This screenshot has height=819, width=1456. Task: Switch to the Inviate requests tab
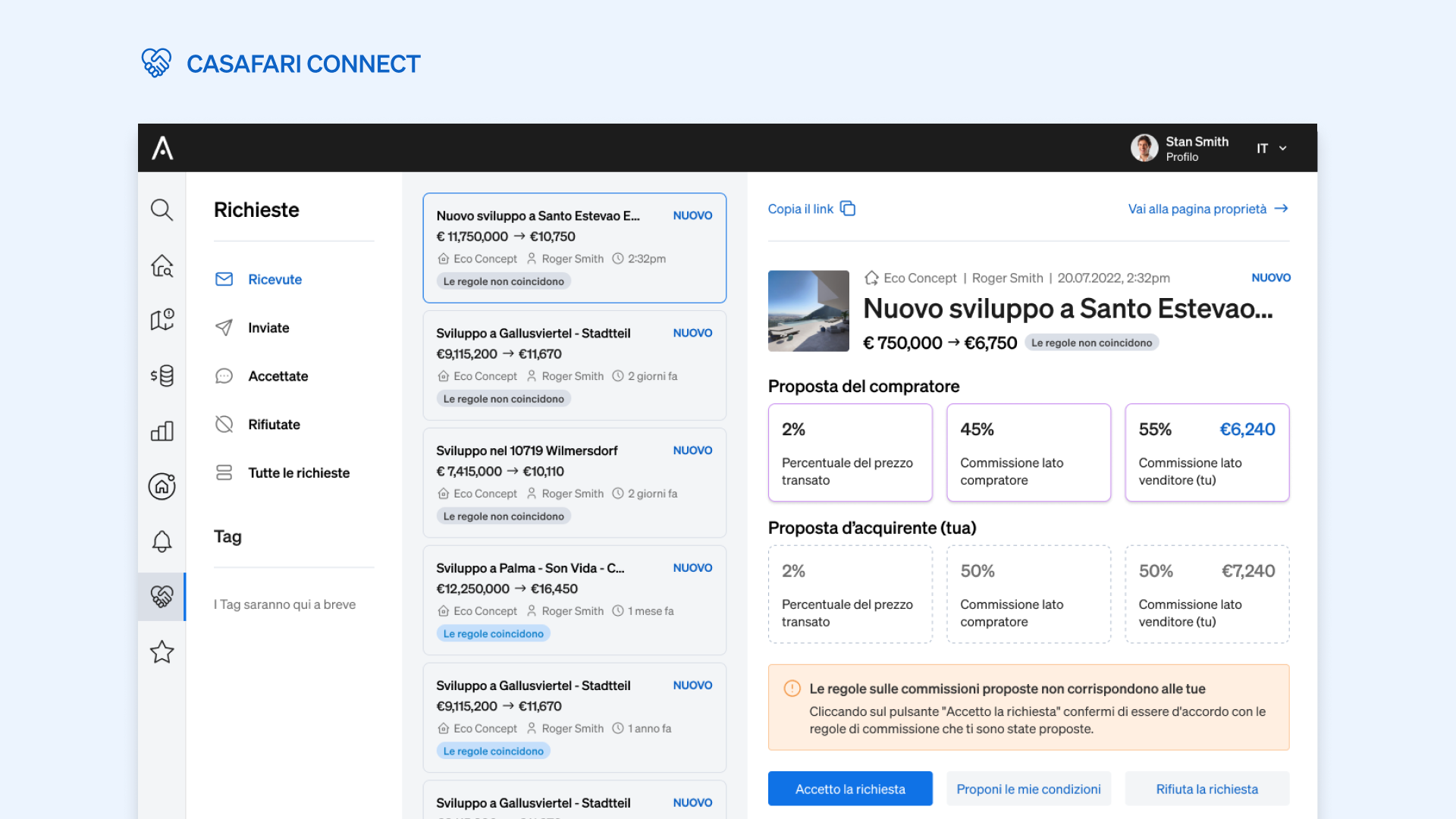[268, 328]
